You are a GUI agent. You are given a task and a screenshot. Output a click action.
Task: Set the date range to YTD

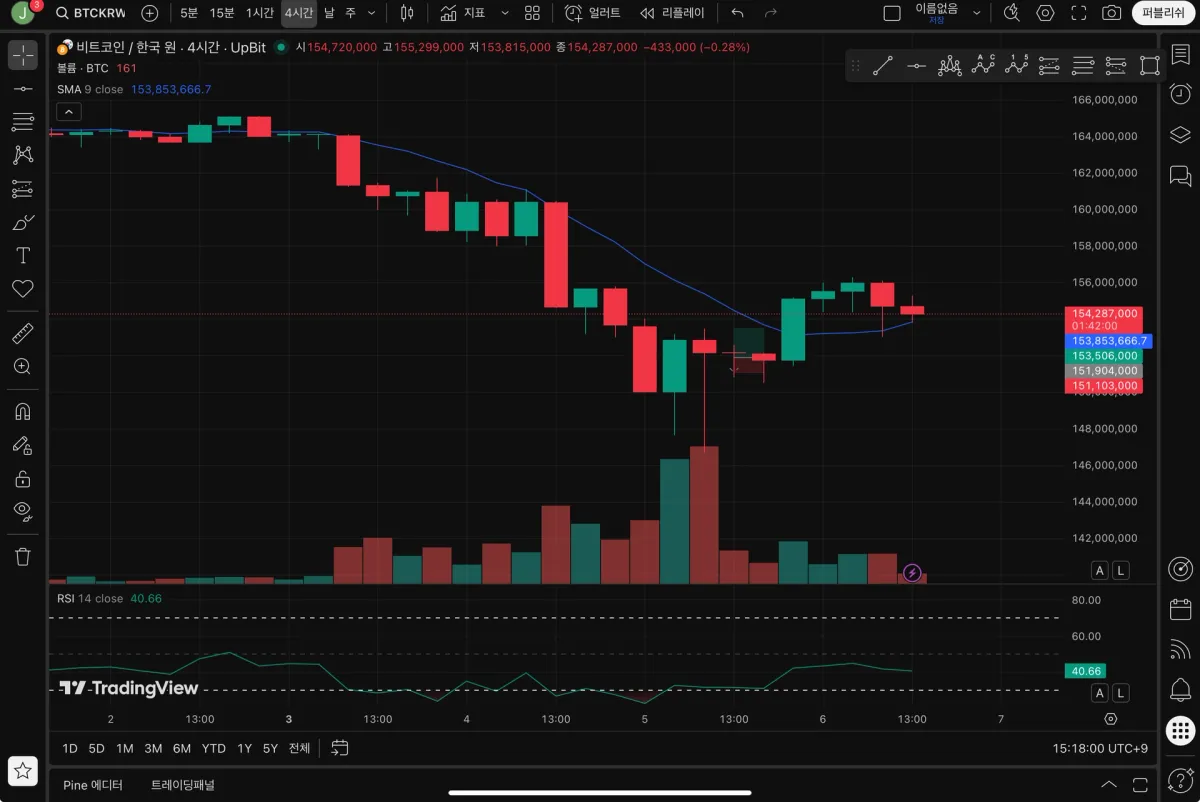pos(213,748)
